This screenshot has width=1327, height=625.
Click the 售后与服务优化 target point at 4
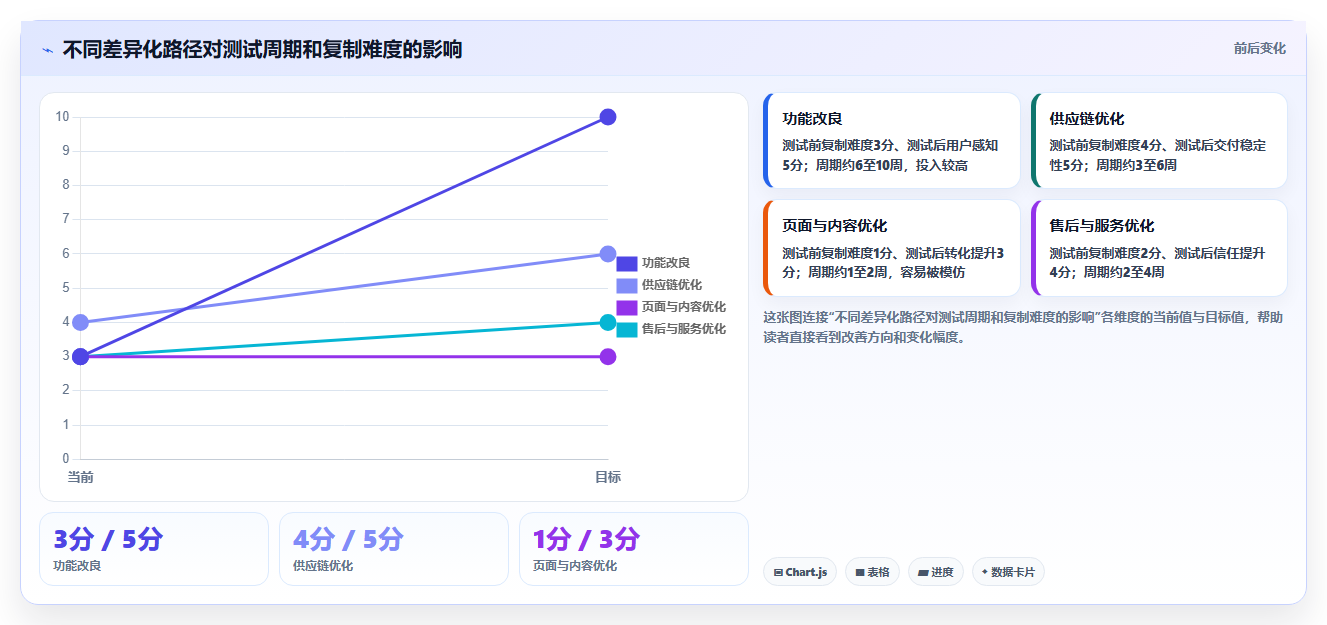(x=607, y=322)
